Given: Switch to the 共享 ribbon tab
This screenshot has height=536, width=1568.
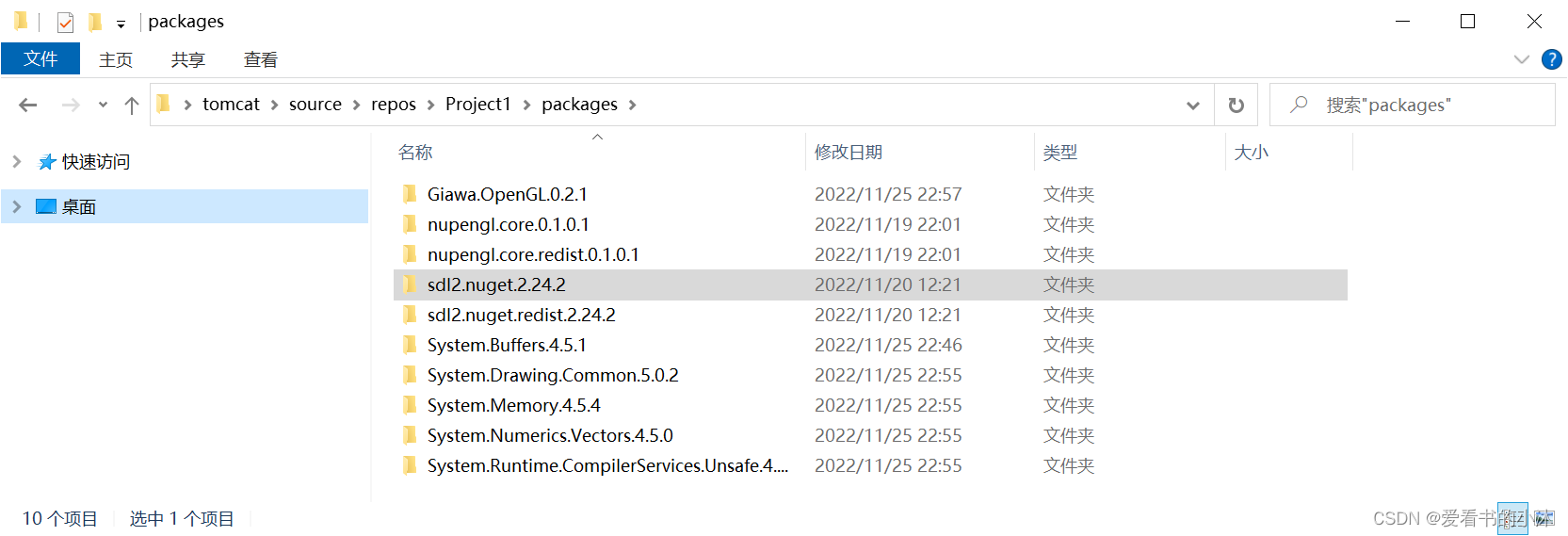Looking at the screenshot, I should pyautogui.click(x=188, y=59).
